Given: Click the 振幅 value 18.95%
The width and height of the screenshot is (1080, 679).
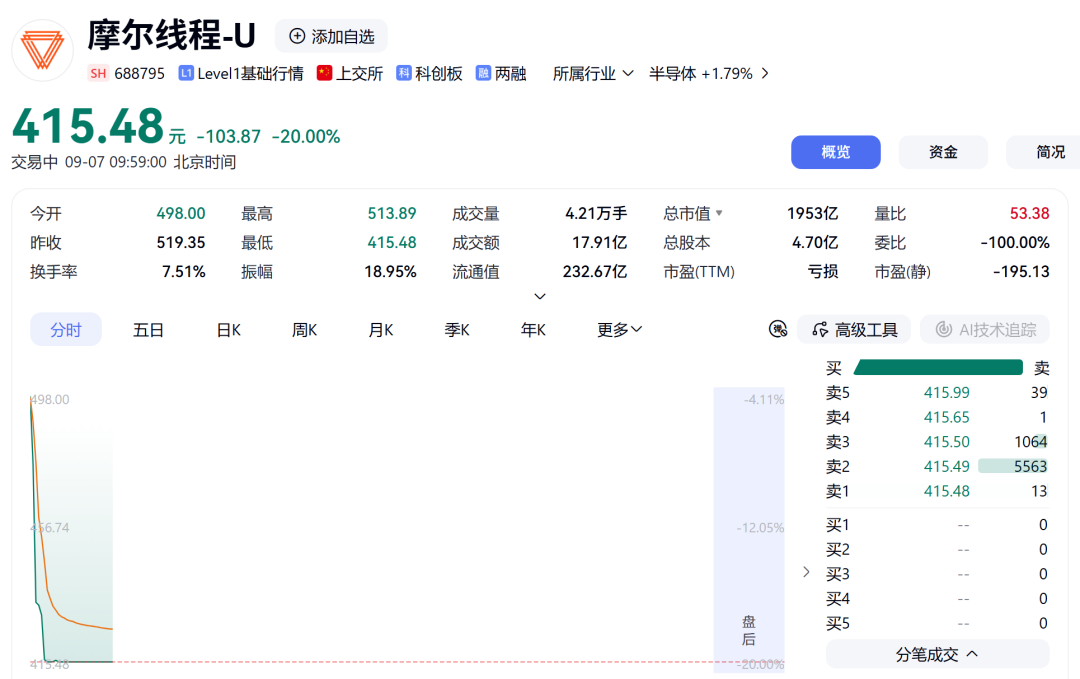Looking at the screenshot, I should [x=391, y=271].
